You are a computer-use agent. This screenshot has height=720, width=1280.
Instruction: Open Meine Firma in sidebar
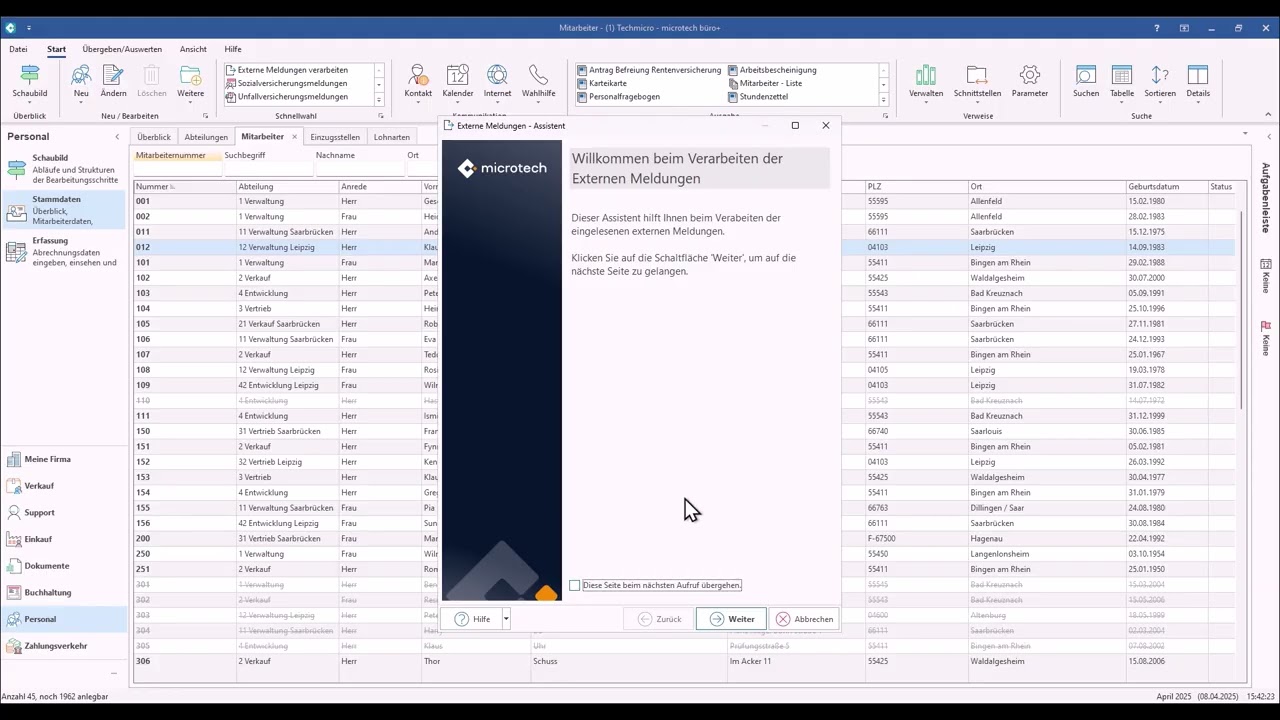tap(64, 459)
